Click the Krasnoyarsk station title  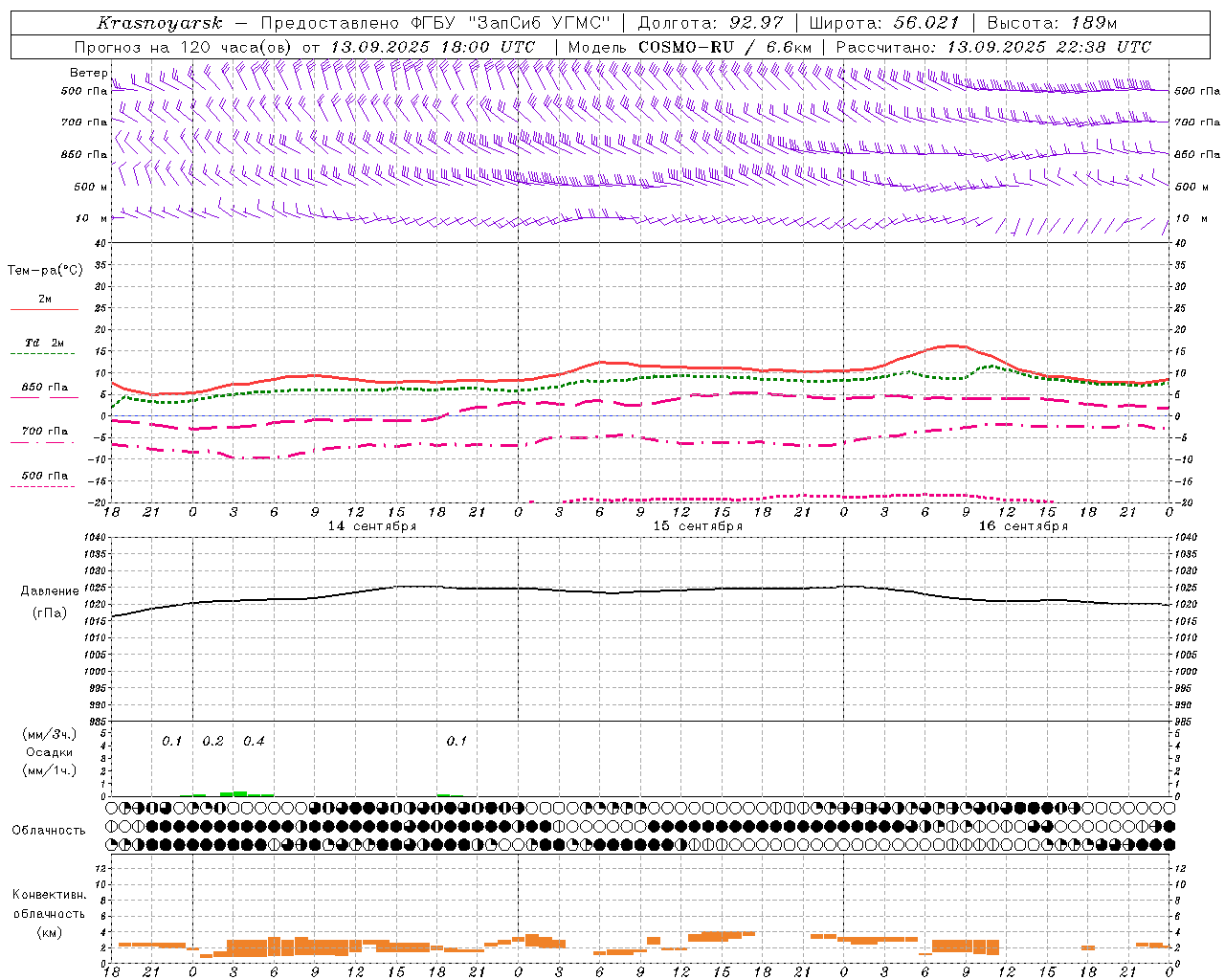160,23
